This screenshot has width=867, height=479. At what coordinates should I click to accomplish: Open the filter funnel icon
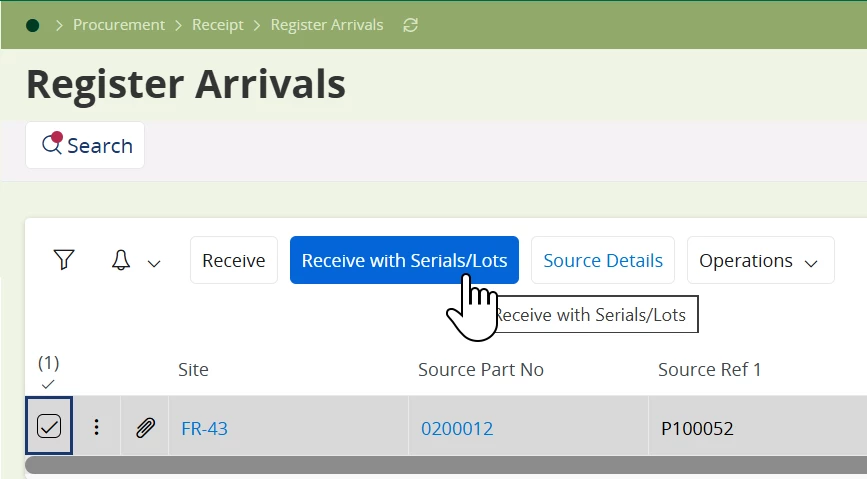point(64,260)
